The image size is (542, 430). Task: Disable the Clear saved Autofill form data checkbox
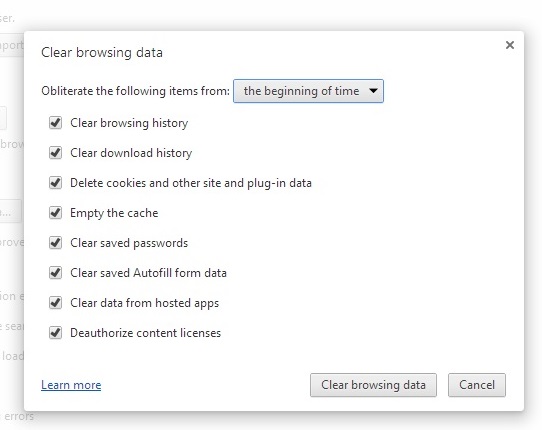[55, 273]
